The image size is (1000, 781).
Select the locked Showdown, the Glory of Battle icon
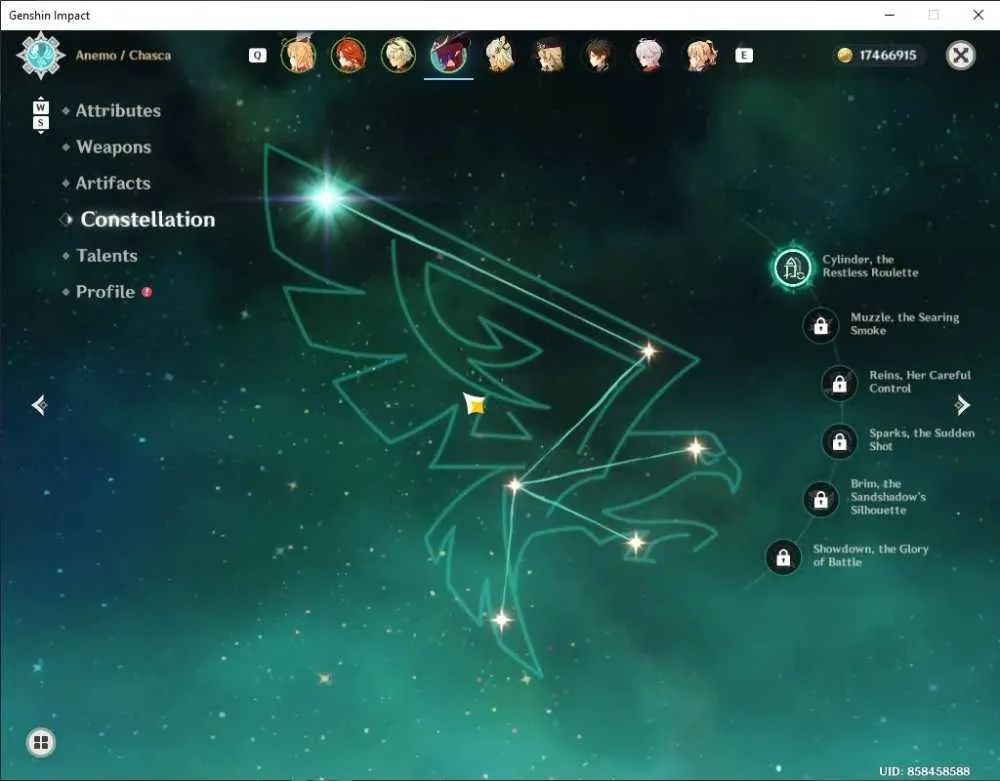click(783, 557)
